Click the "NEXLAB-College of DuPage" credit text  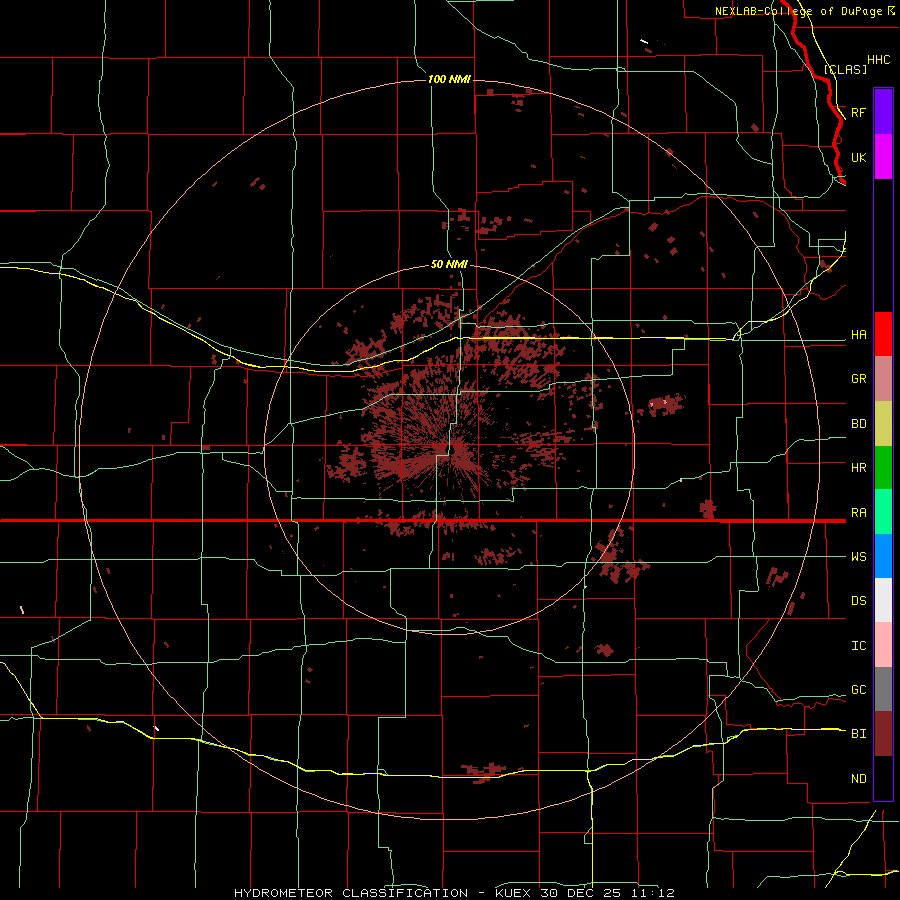[x=800, y=11]
